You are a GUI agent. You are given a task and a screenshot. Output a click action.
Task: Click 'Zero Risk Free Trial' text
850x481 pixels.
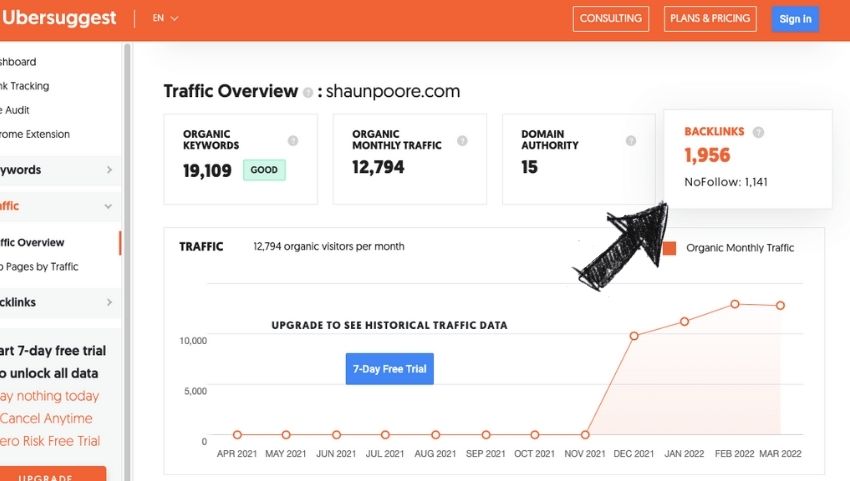click(50, 441)
